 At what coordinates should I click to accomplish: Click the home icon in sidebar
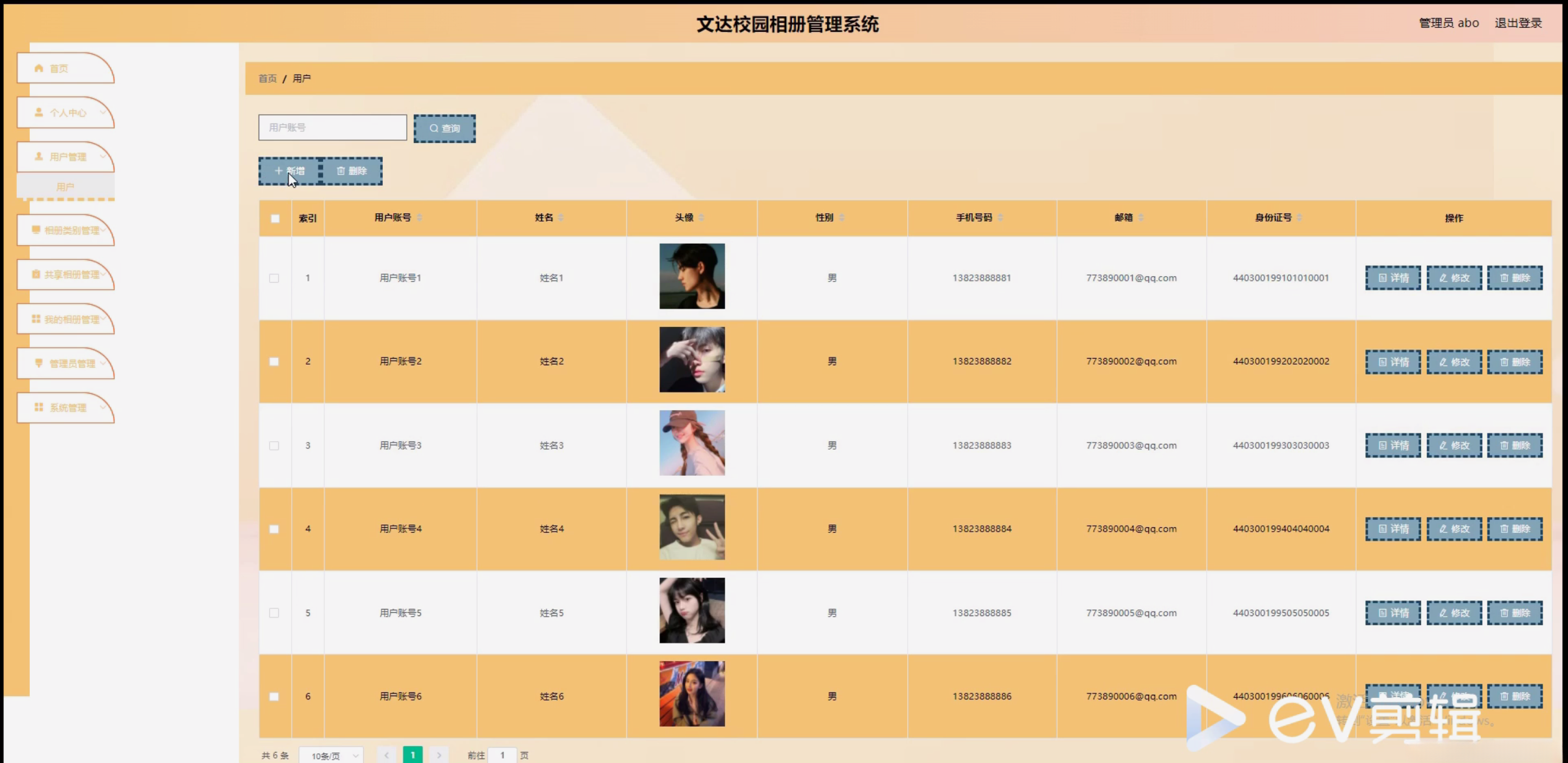tap(39, 68)
